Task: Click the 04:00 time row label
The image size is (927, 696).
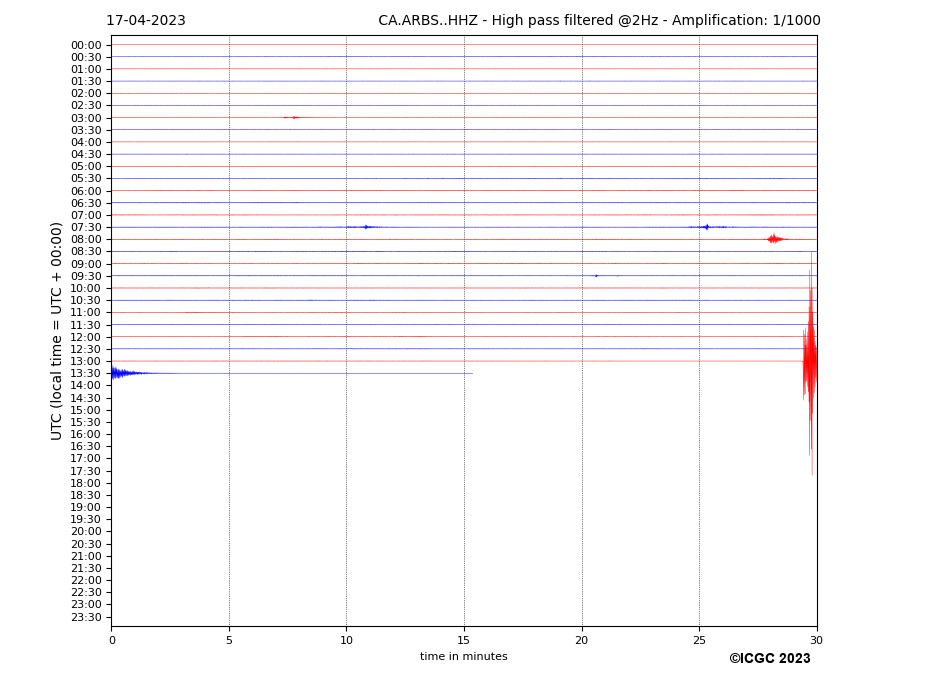Action: pos(86,143)
